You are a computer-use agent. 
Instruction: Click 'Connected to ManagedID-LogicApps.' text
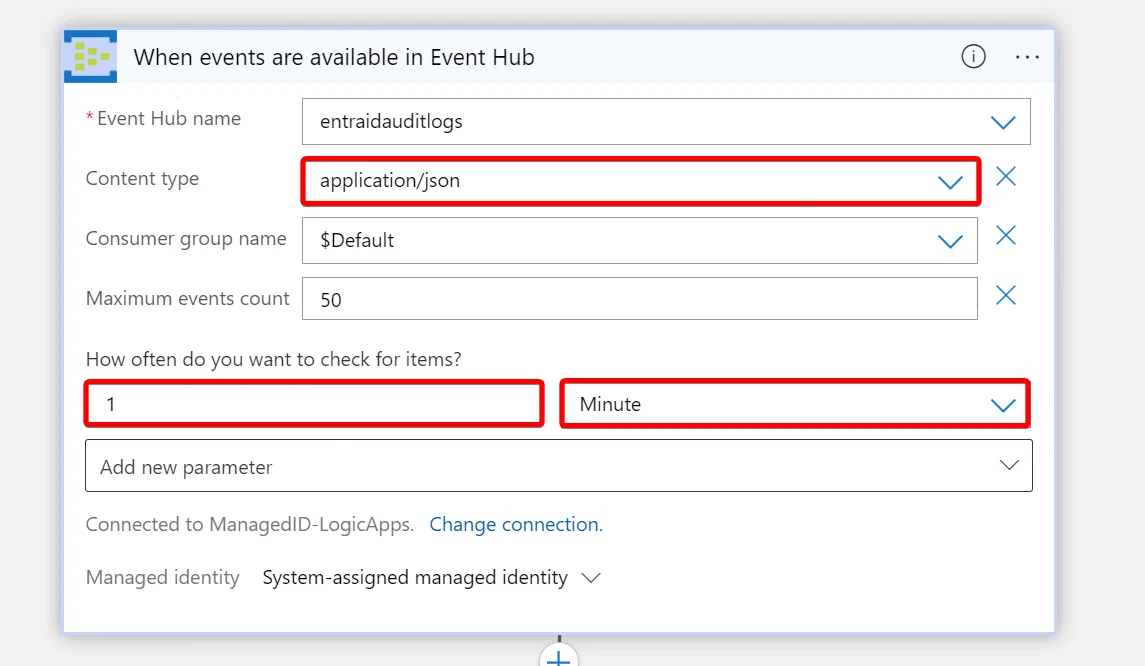(250, 524)
